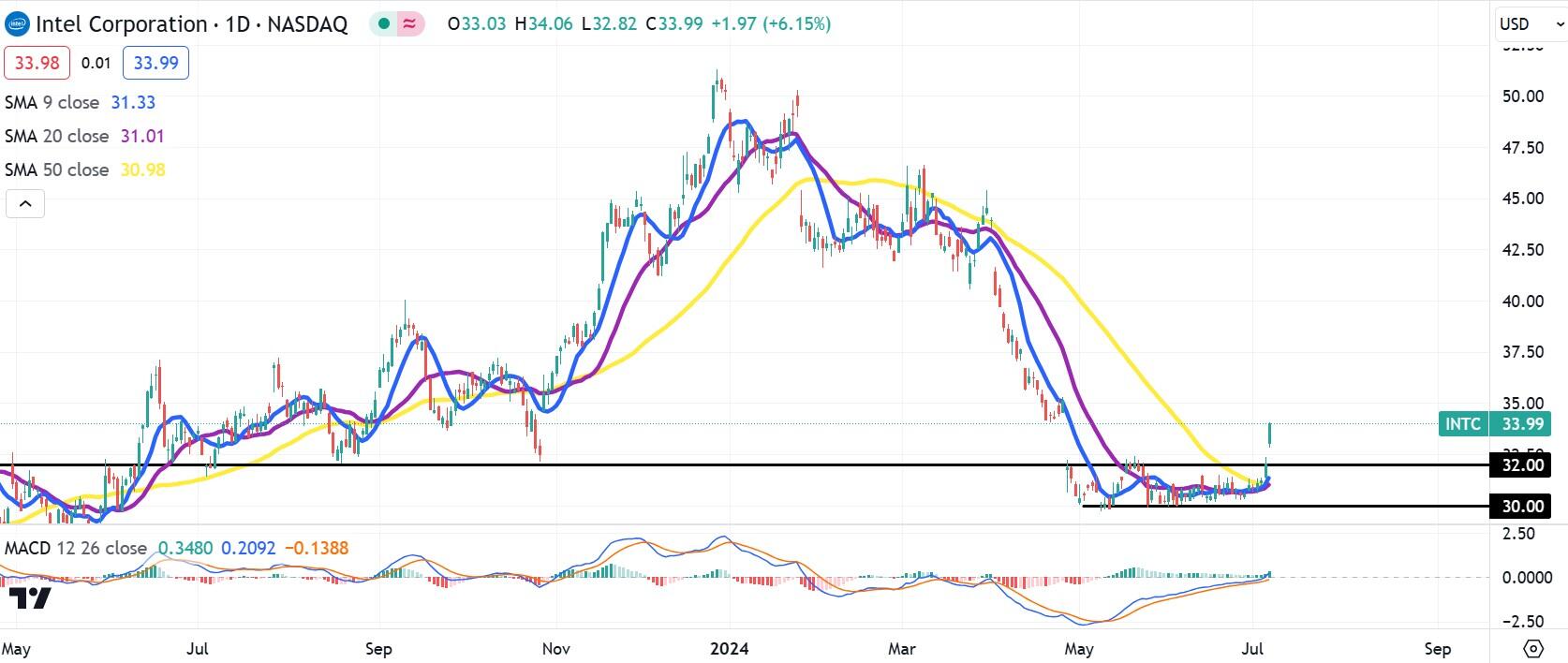Open the TradingView logo at chart bottom
The height and width of the screenshot is (663, 1568).
coord(28,598)
